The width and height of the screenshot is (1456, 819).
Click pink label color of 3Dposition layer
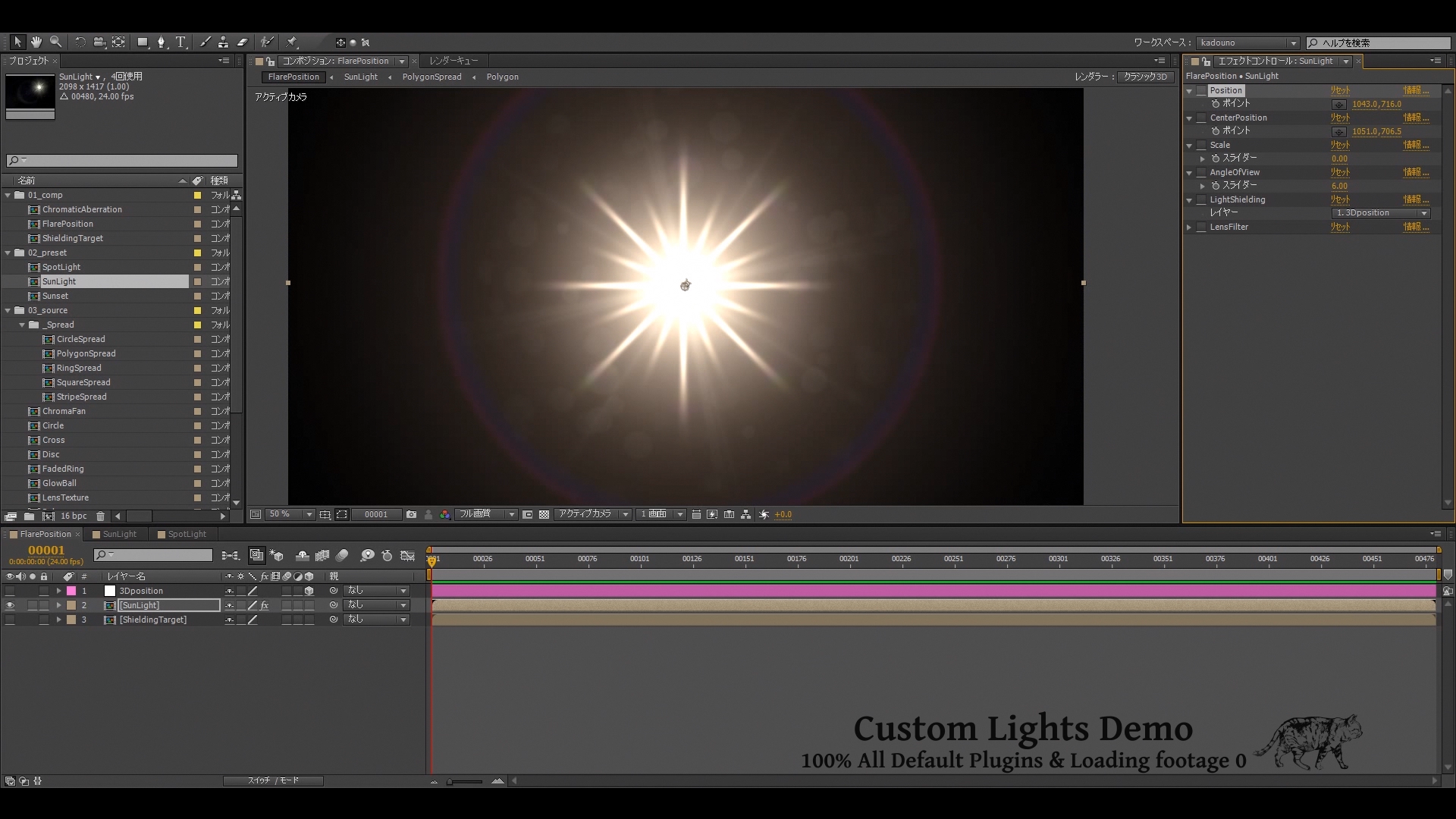click(71, 591)
